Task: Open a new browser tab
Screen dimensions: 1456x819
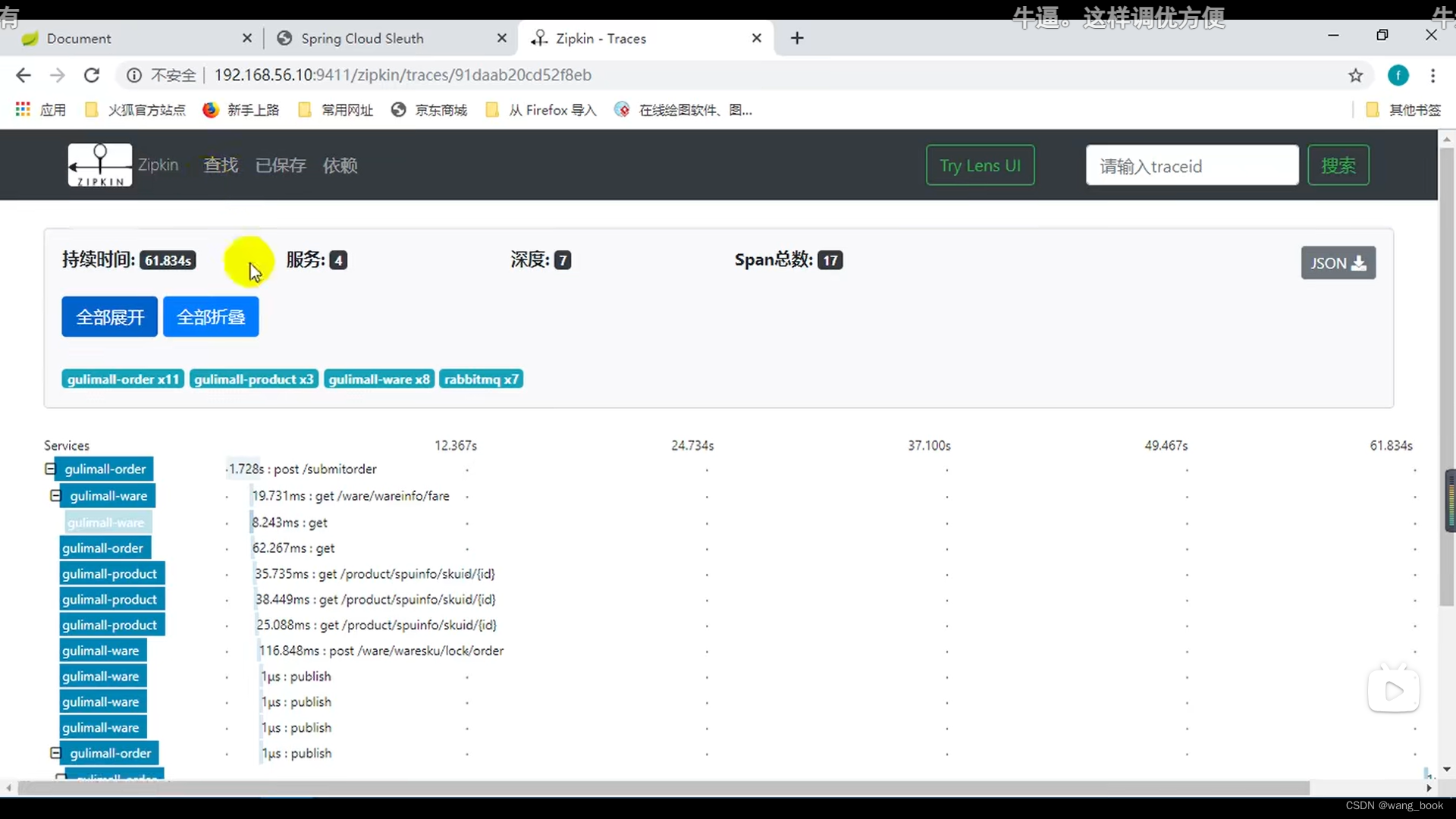Action: point(797,38)
